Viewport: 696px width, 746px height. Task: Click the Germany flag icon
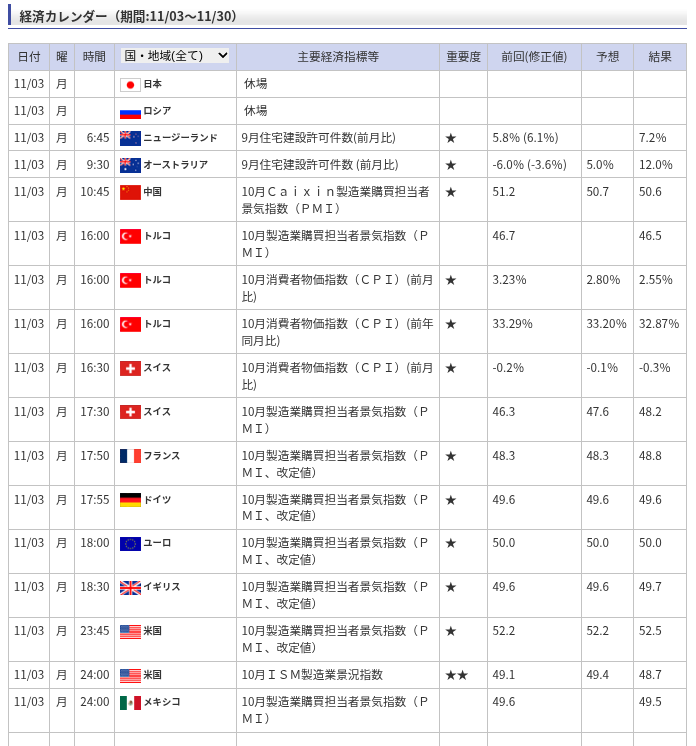click(130, 500)
